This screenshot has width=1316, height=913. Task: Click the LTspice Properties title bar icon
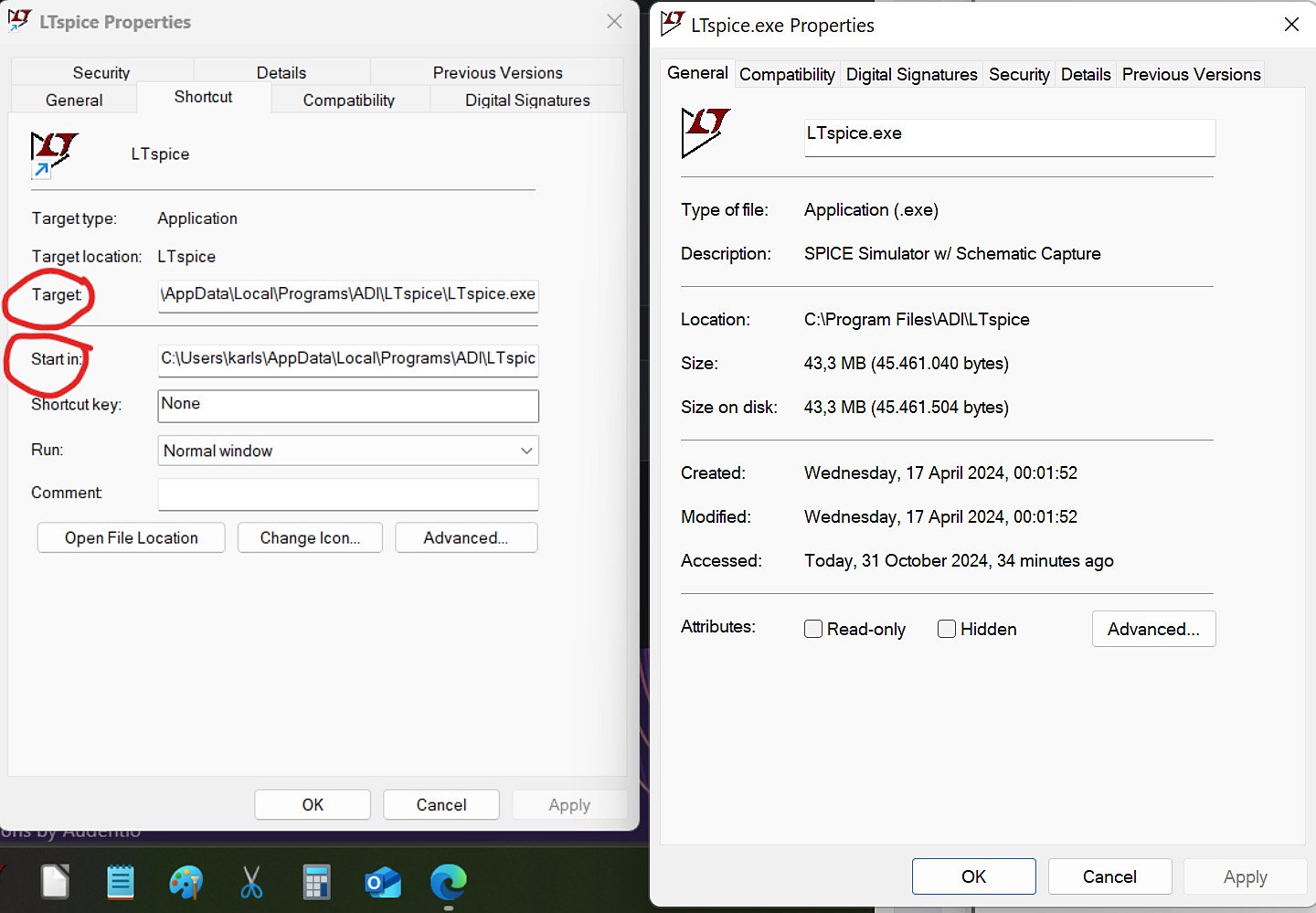coord(19,20)
